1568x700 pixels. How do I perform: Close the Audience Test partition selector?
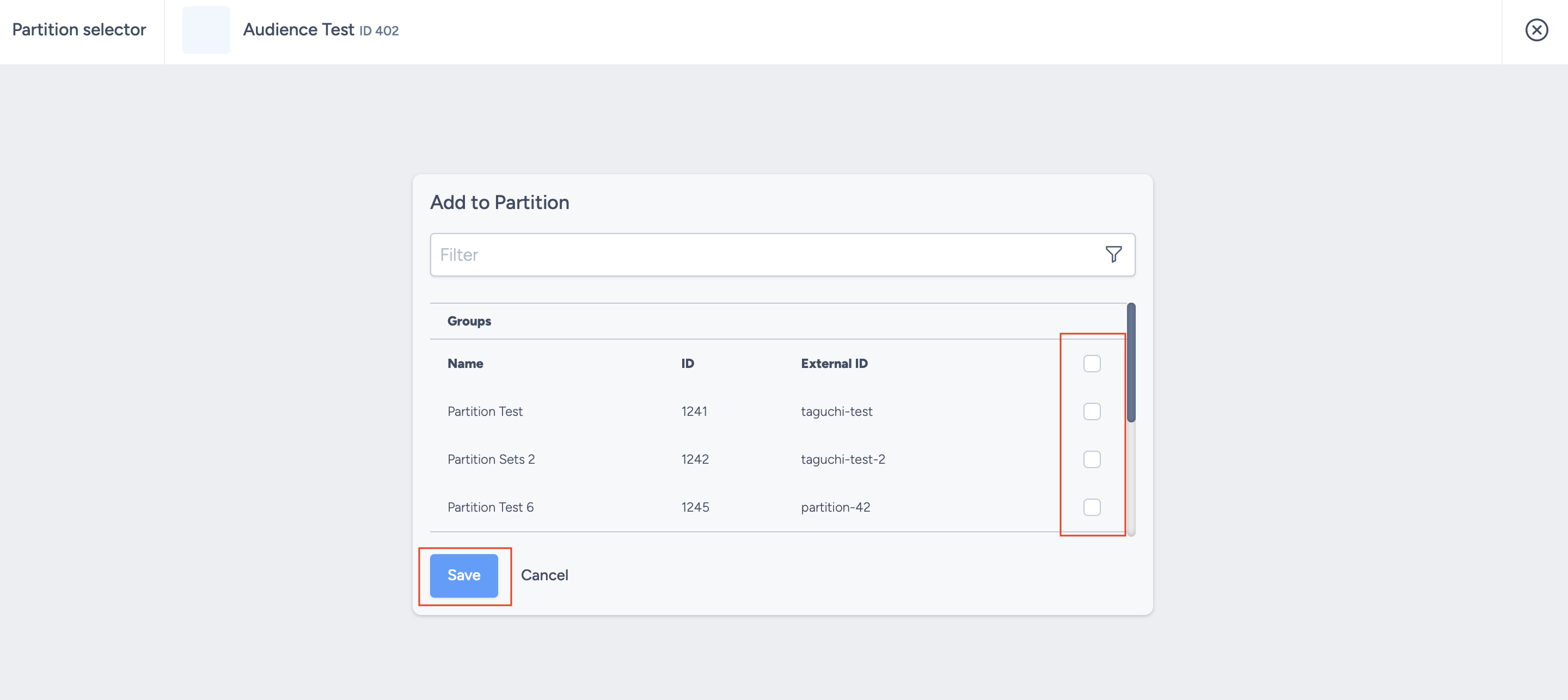tap(1536, 30)
